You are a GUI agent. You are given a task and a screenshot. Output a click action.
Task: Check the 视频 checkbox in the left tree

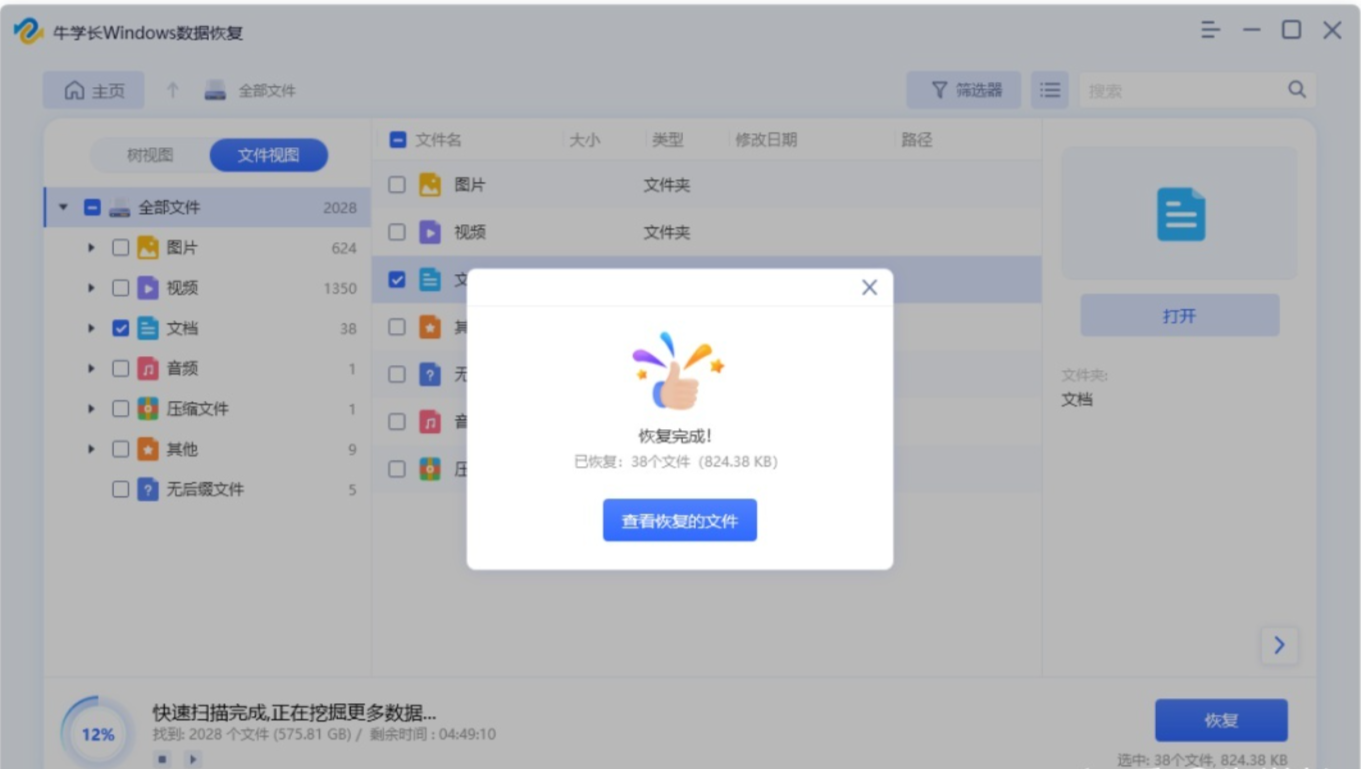click(x=120, y=288)
